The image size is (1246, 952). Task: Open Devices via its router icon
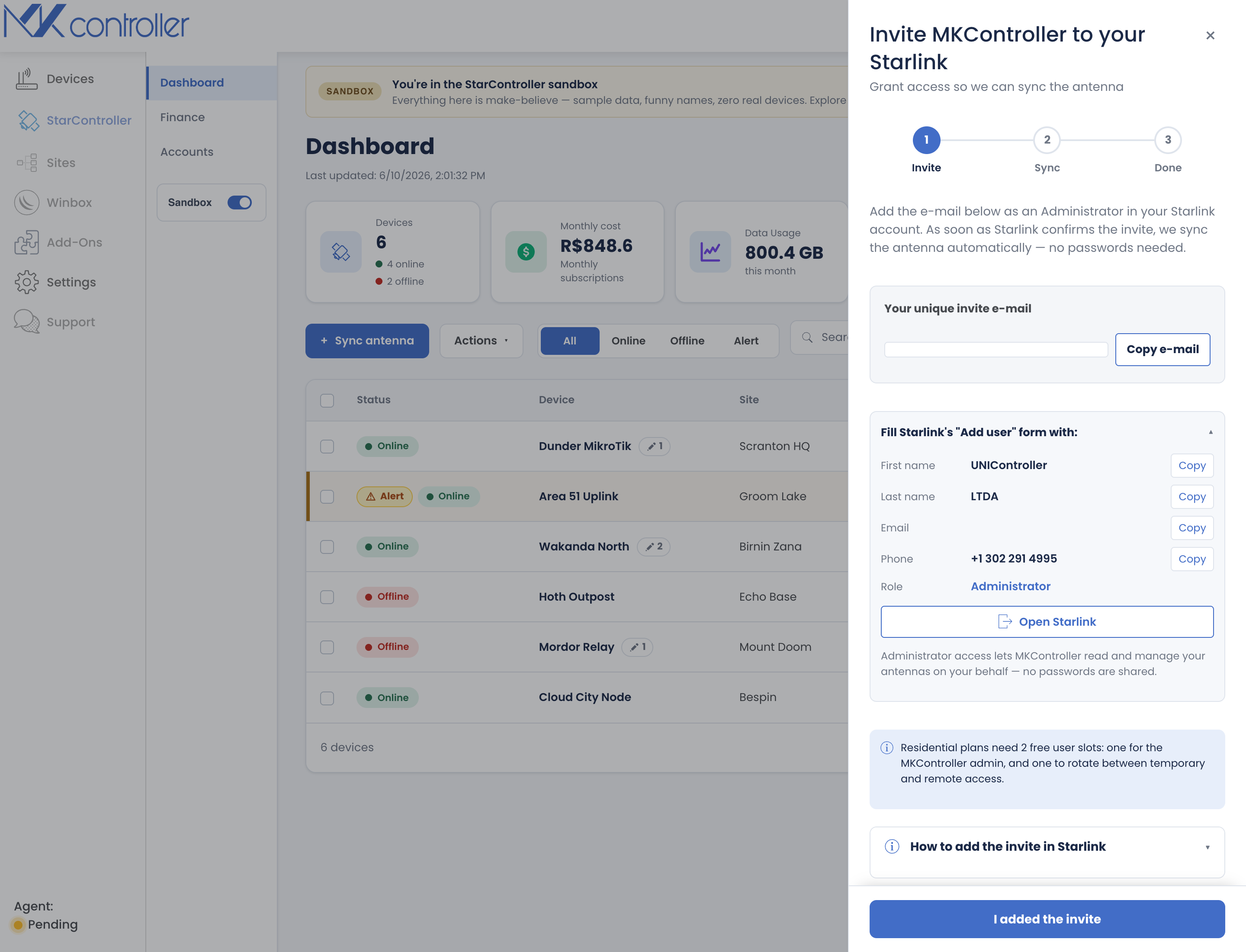[x=27, y=79]
